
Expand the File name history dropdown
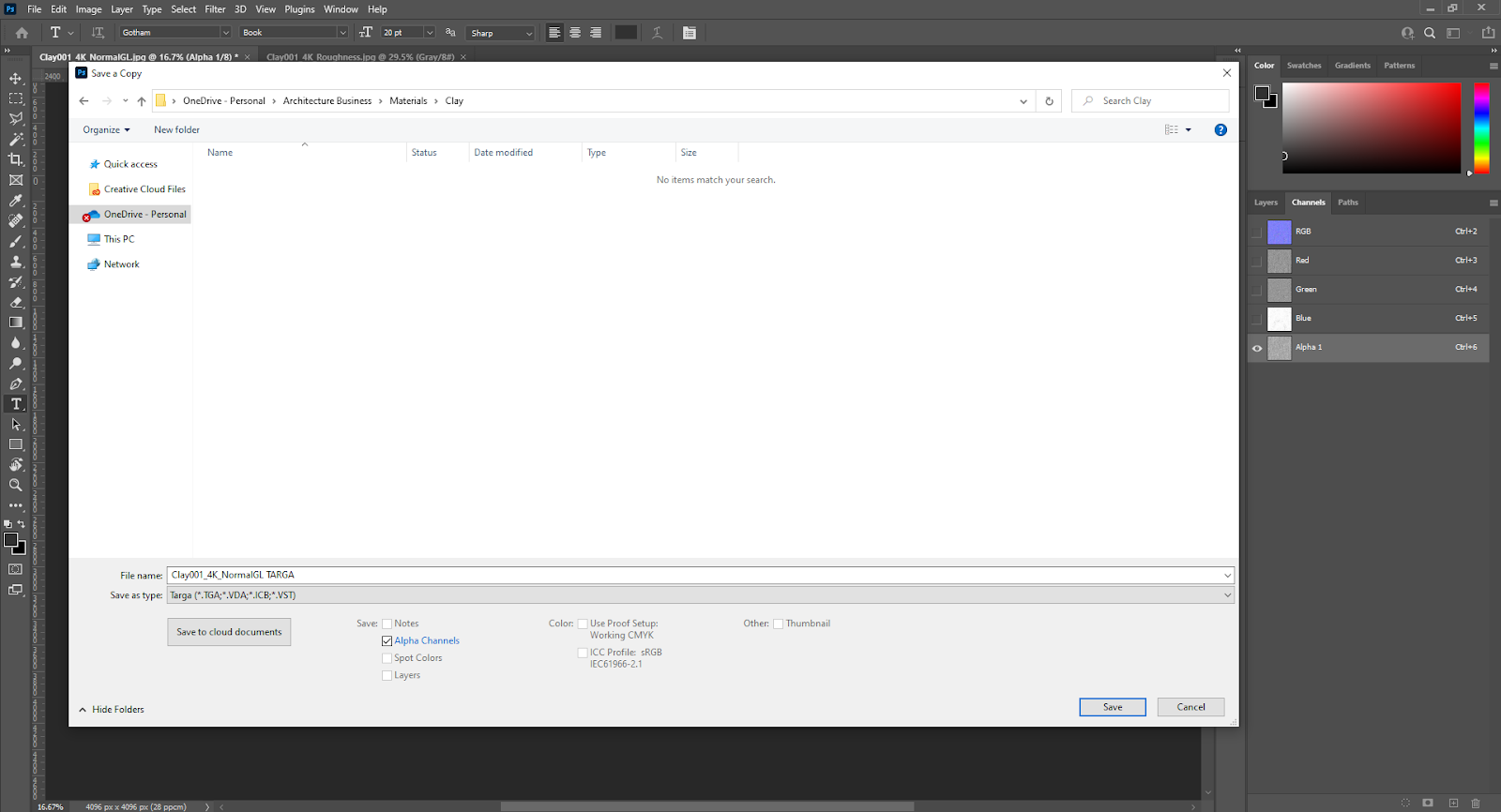(x=1227, y=576)
